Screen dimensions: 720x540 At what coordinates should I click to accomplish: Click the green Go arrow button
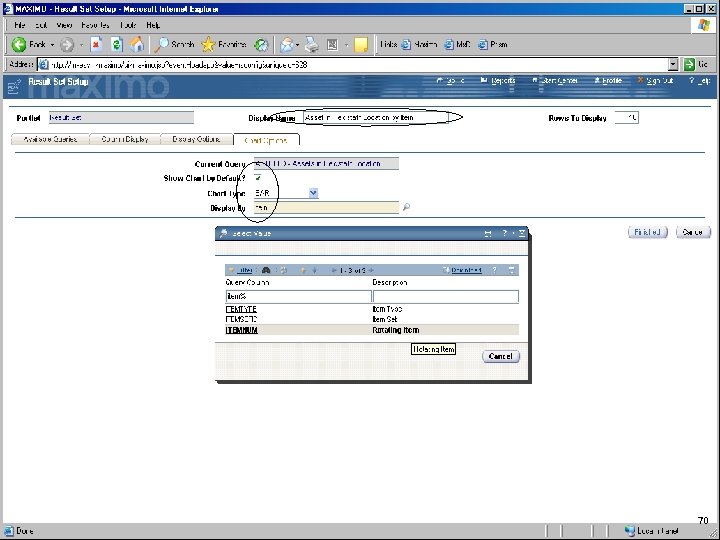coord(689,64)
